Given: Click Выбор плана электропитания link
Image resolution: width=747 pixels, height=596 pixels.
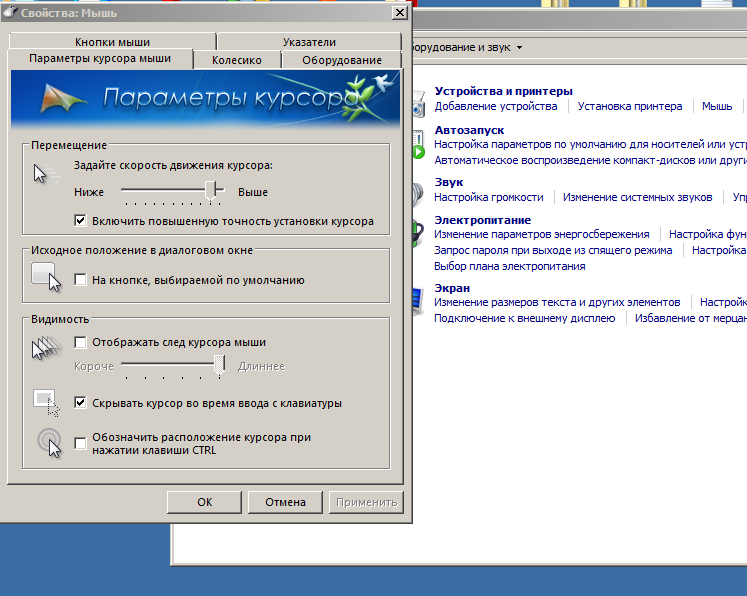Looking at the screenshot, I should point(510,266).
